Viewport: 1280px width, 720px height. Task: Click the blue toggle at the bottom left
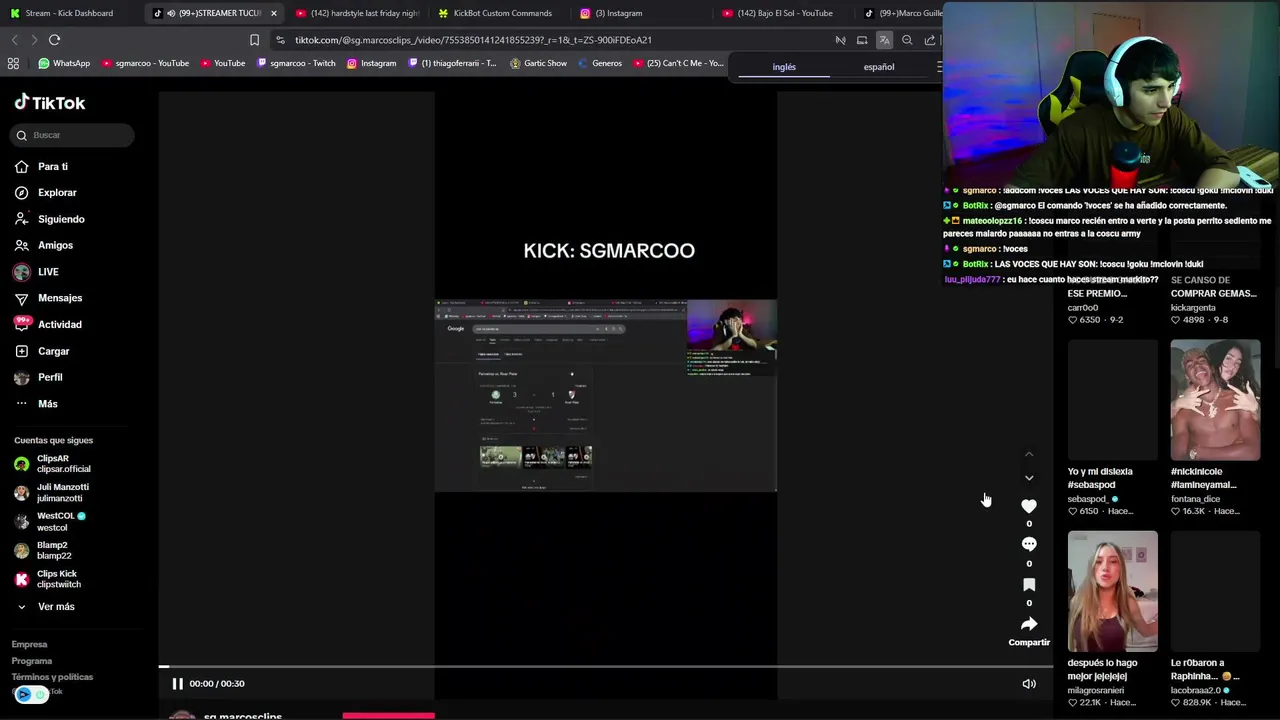point(31,694)
